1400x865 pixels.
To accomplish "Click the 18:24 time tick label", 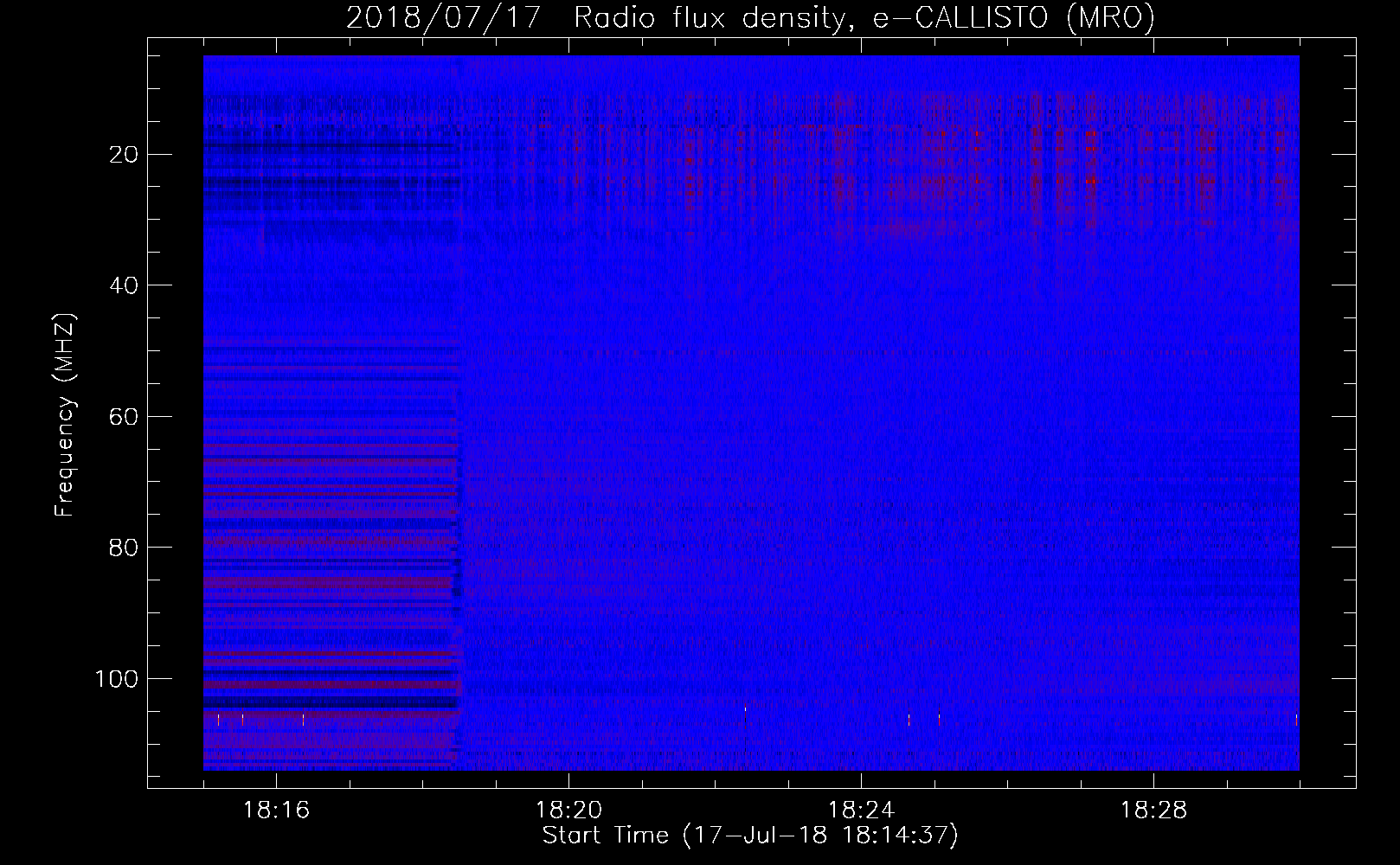I will click(861, 811).
